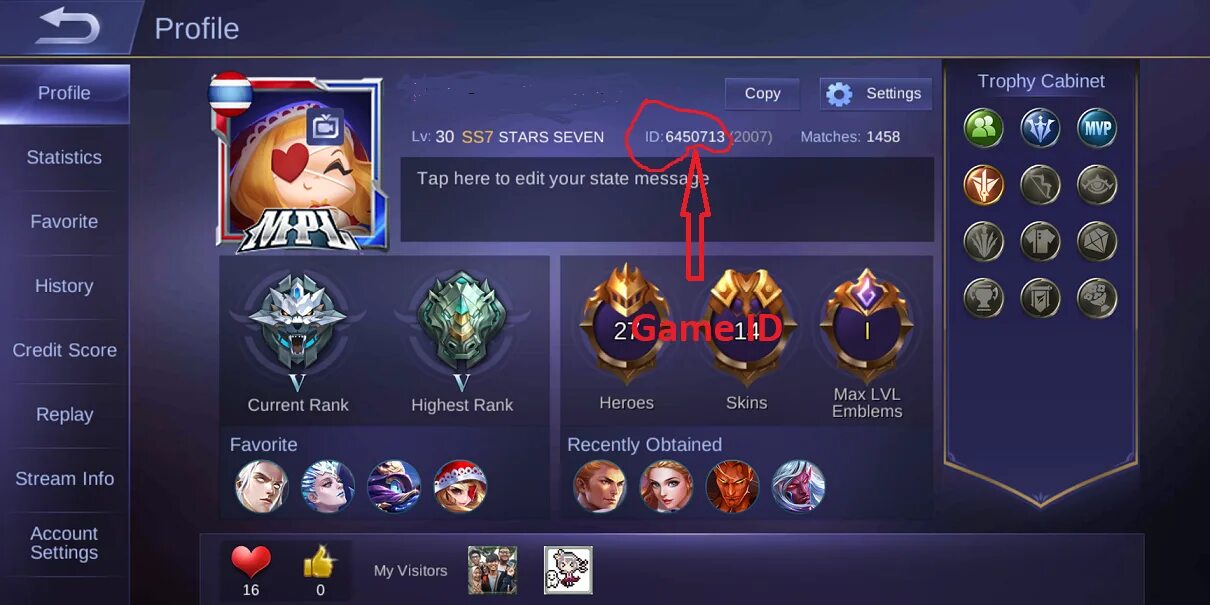Tap the MVP trophy badge

[x=1097, y=128]
